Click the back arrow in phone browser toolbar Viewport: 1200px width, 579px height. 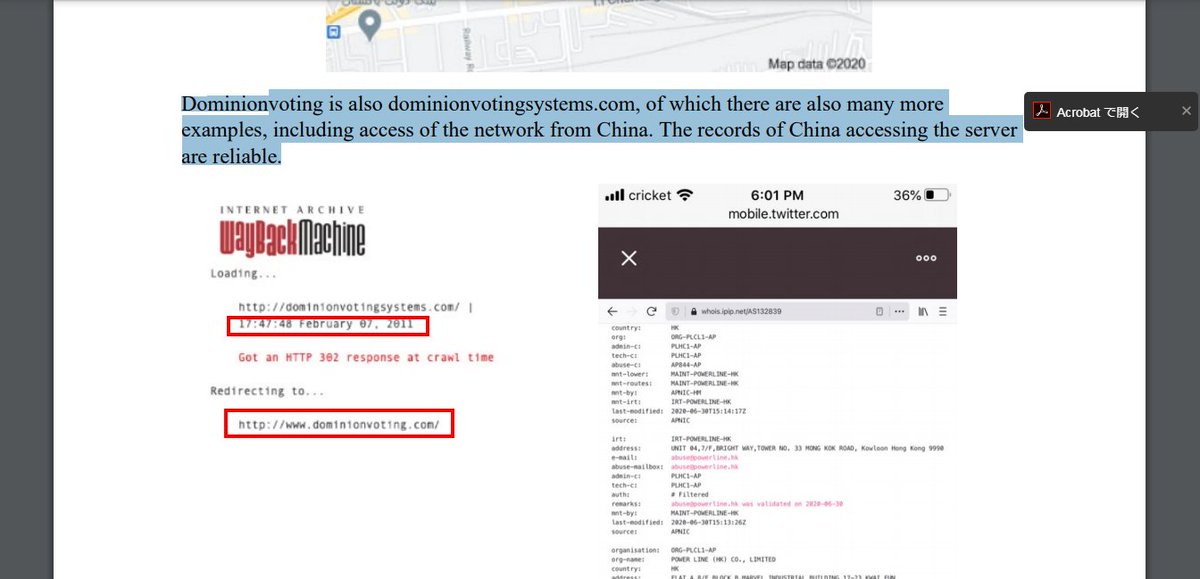point(612,312)
